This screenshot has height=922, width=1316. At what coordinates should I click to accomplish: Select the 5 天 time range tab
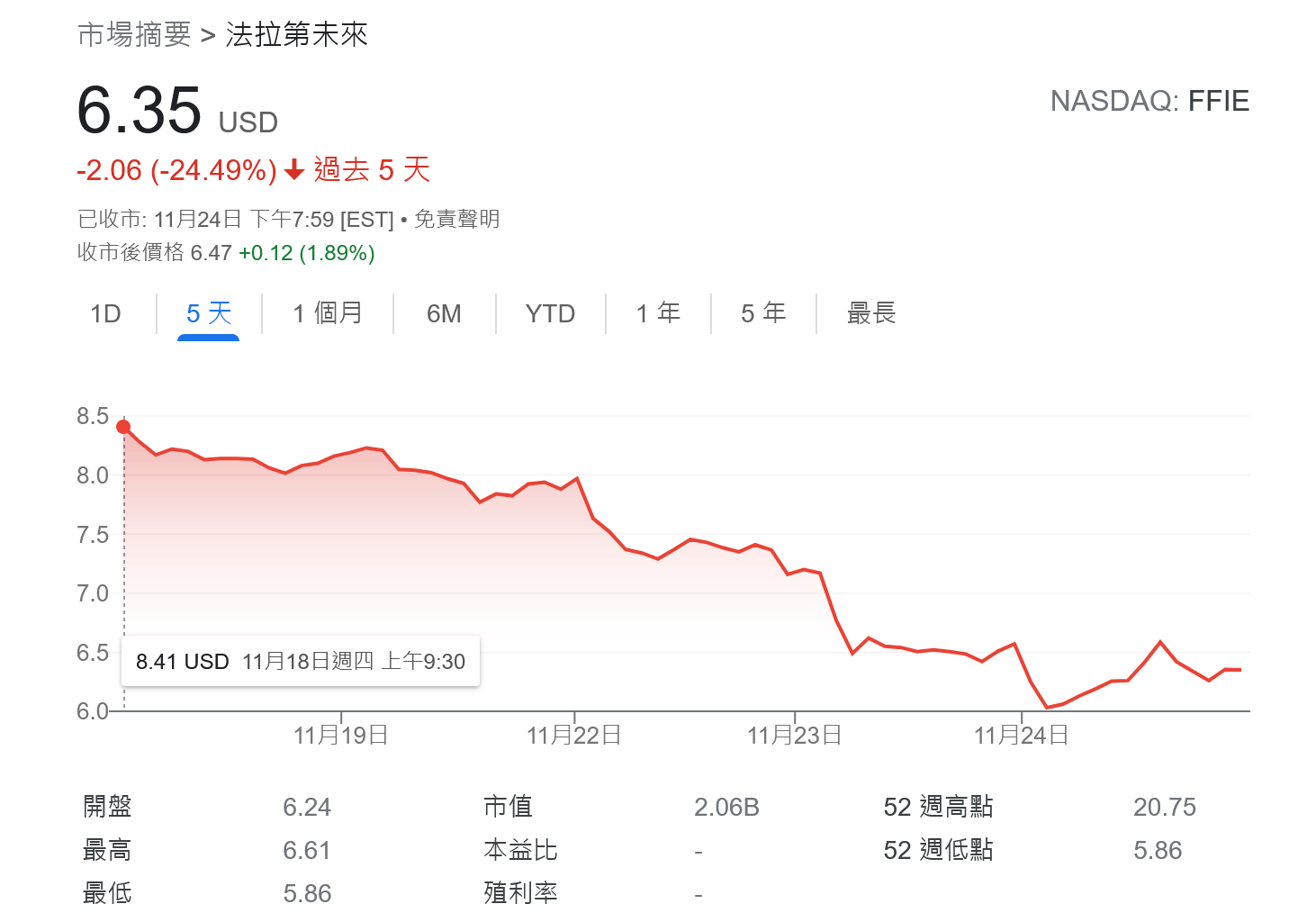pyautogui.click(x=209, y=313)
